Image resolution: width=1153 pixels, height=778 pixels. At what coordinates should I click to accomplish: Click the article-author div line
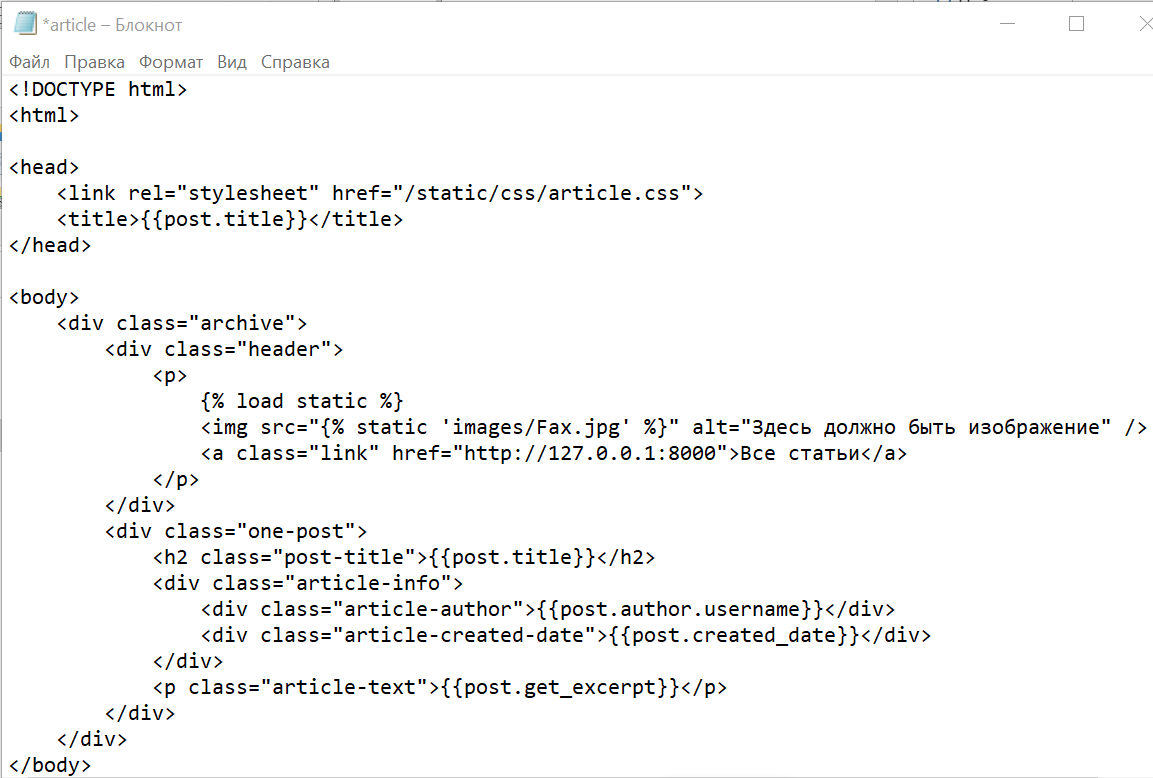[x=548, y=610]
